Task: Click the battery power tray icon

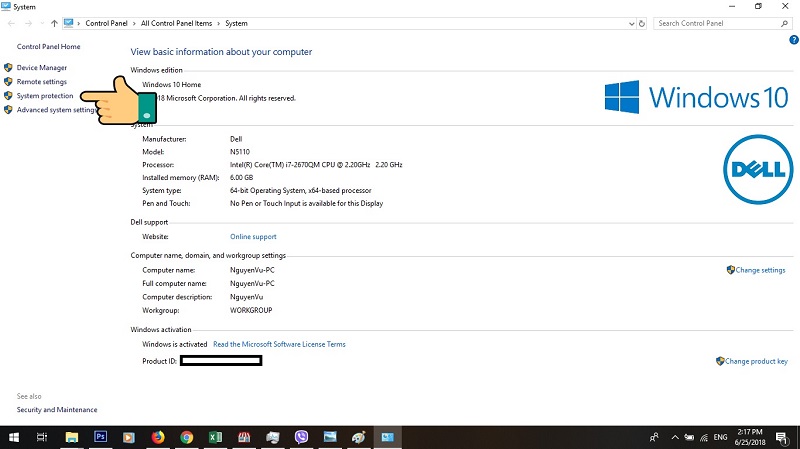Action: point(689,437)
